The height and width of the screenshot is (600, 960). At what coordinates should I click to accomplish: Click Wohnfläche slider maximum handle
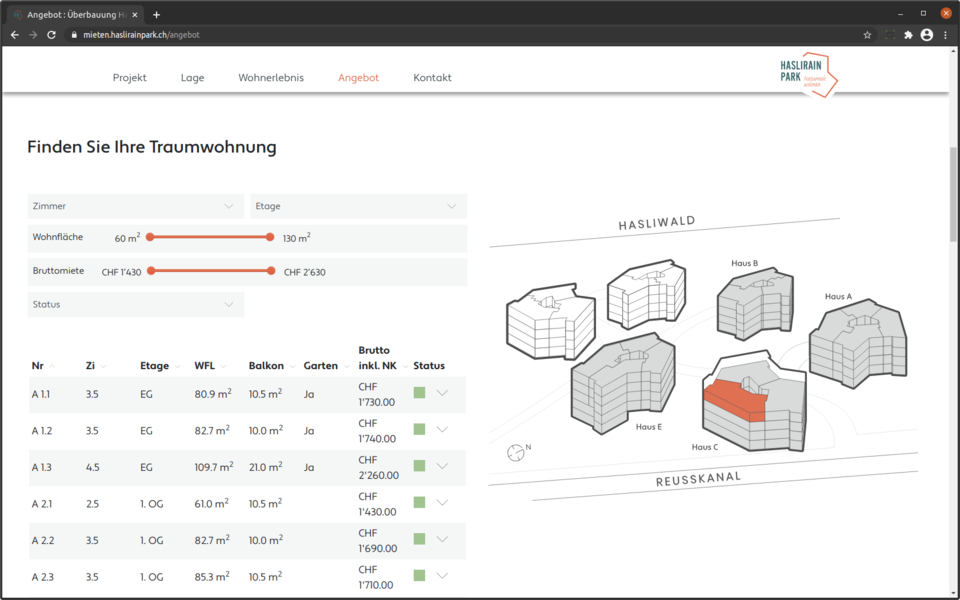coord(270,237)
